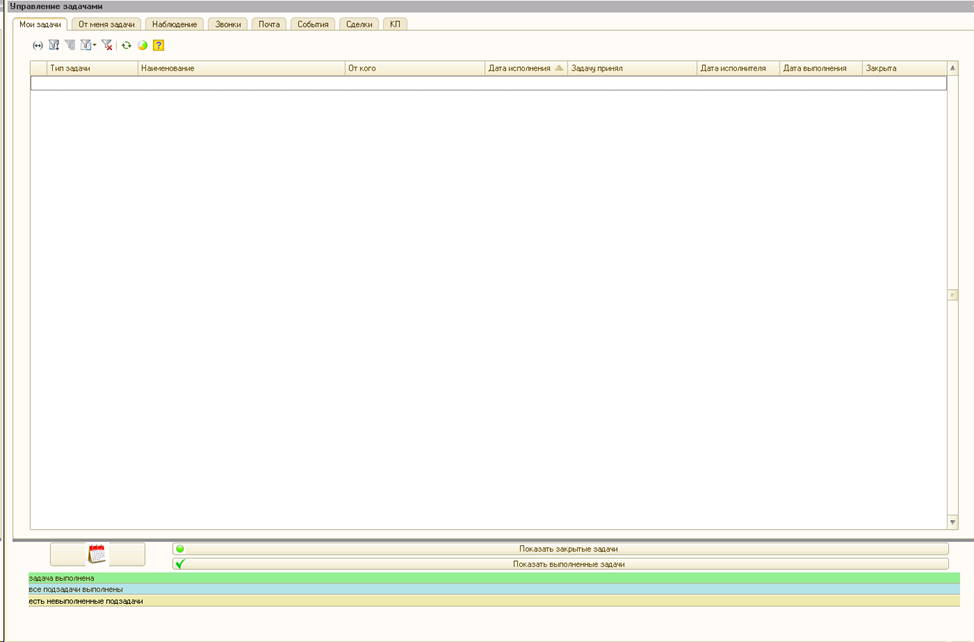Select the empty first row in table
Viewport: 974px width, 642px height.
[x=488, y=83]
